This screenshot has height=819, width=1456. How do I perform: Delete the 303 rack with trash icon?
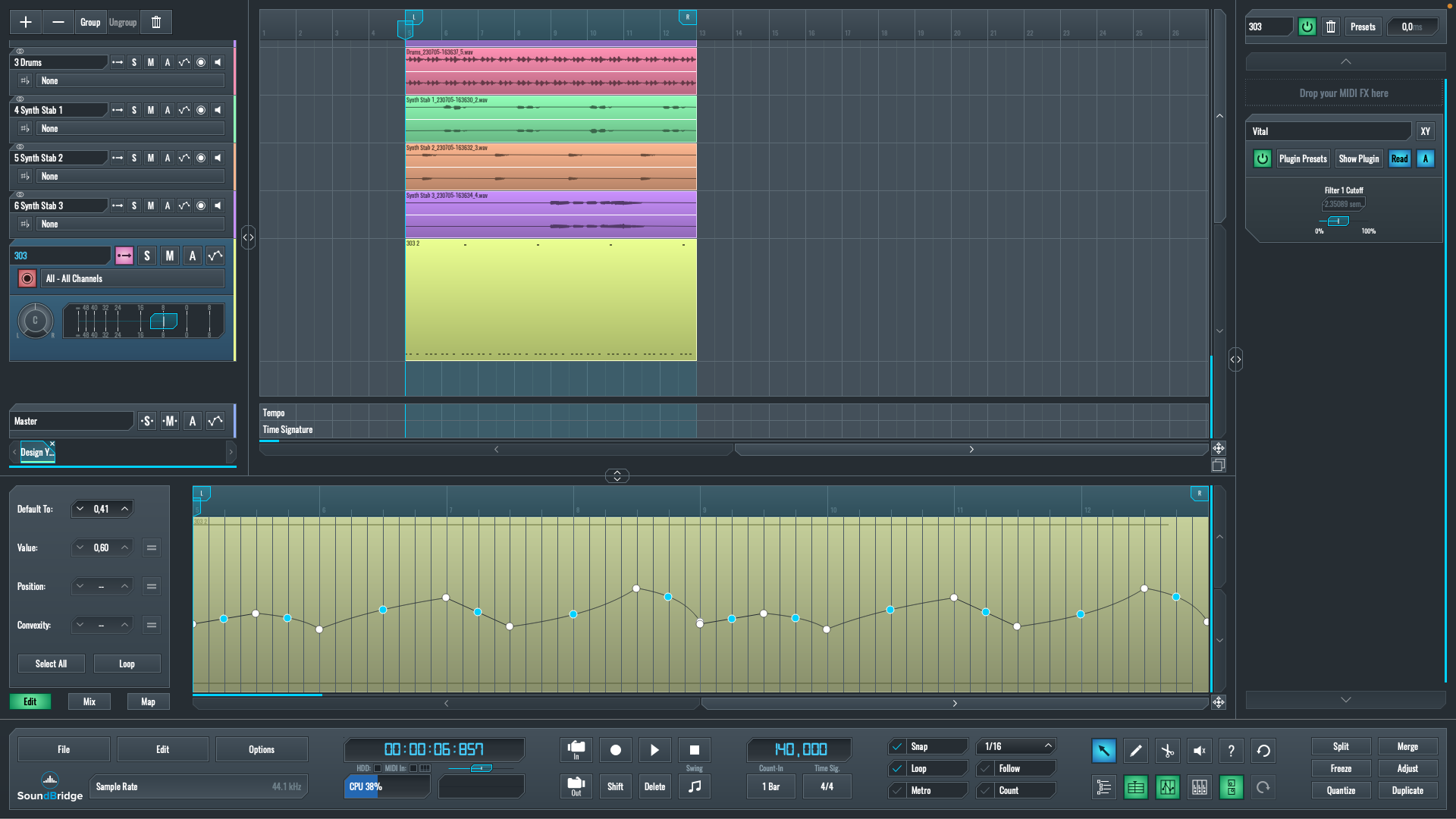(1331, 27)
